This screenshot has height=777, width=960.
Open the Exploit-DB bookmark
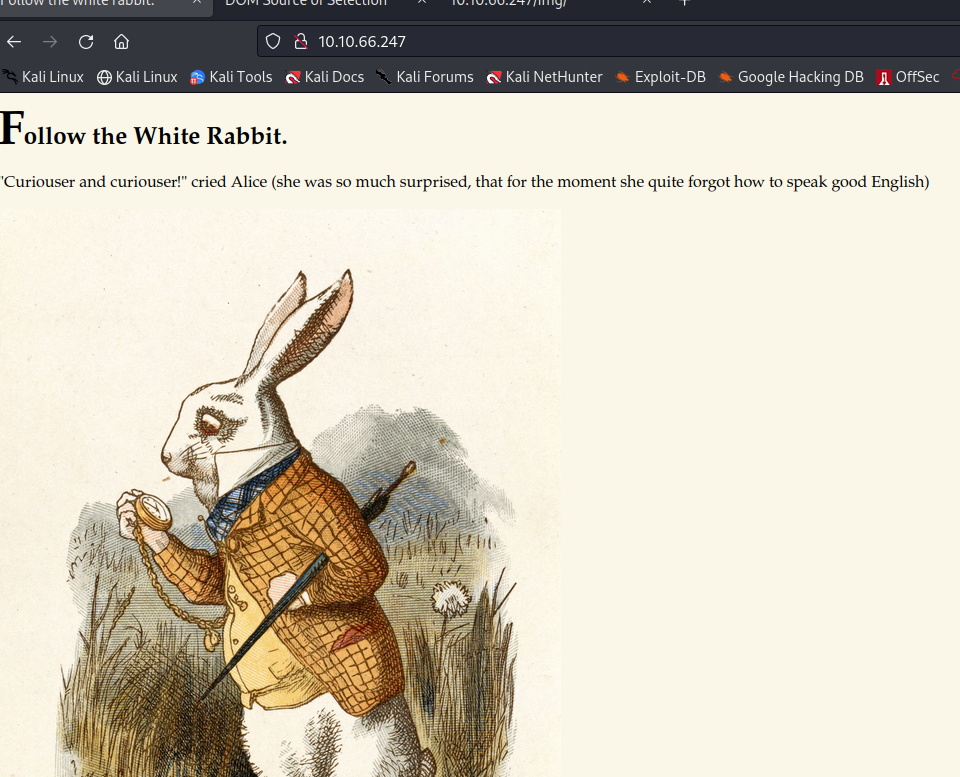(660, 77)
